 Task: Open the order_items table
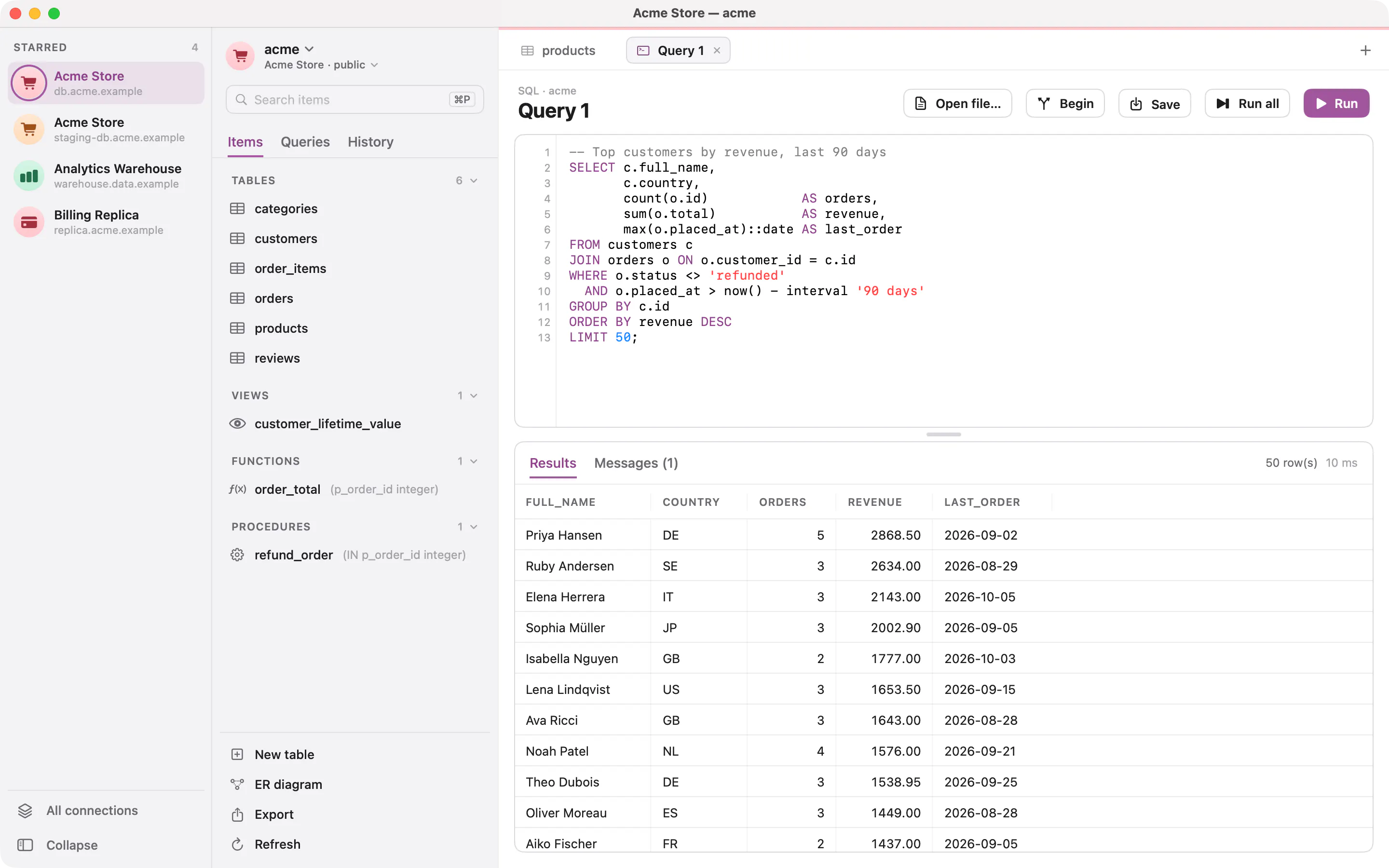coord(354,268)
